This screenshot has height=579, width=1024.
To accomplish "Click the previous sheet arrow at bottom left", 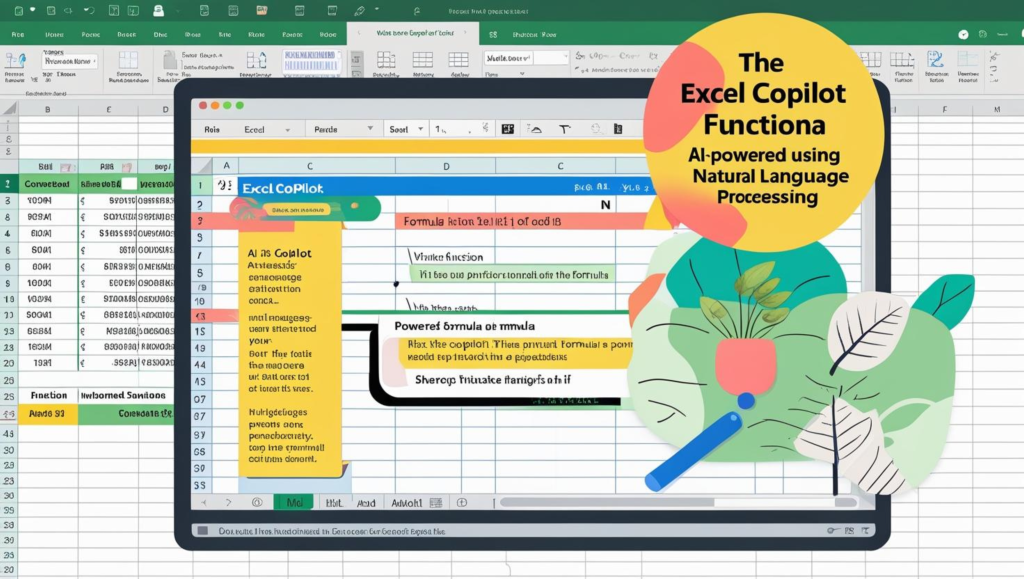I will coord(205,502).
